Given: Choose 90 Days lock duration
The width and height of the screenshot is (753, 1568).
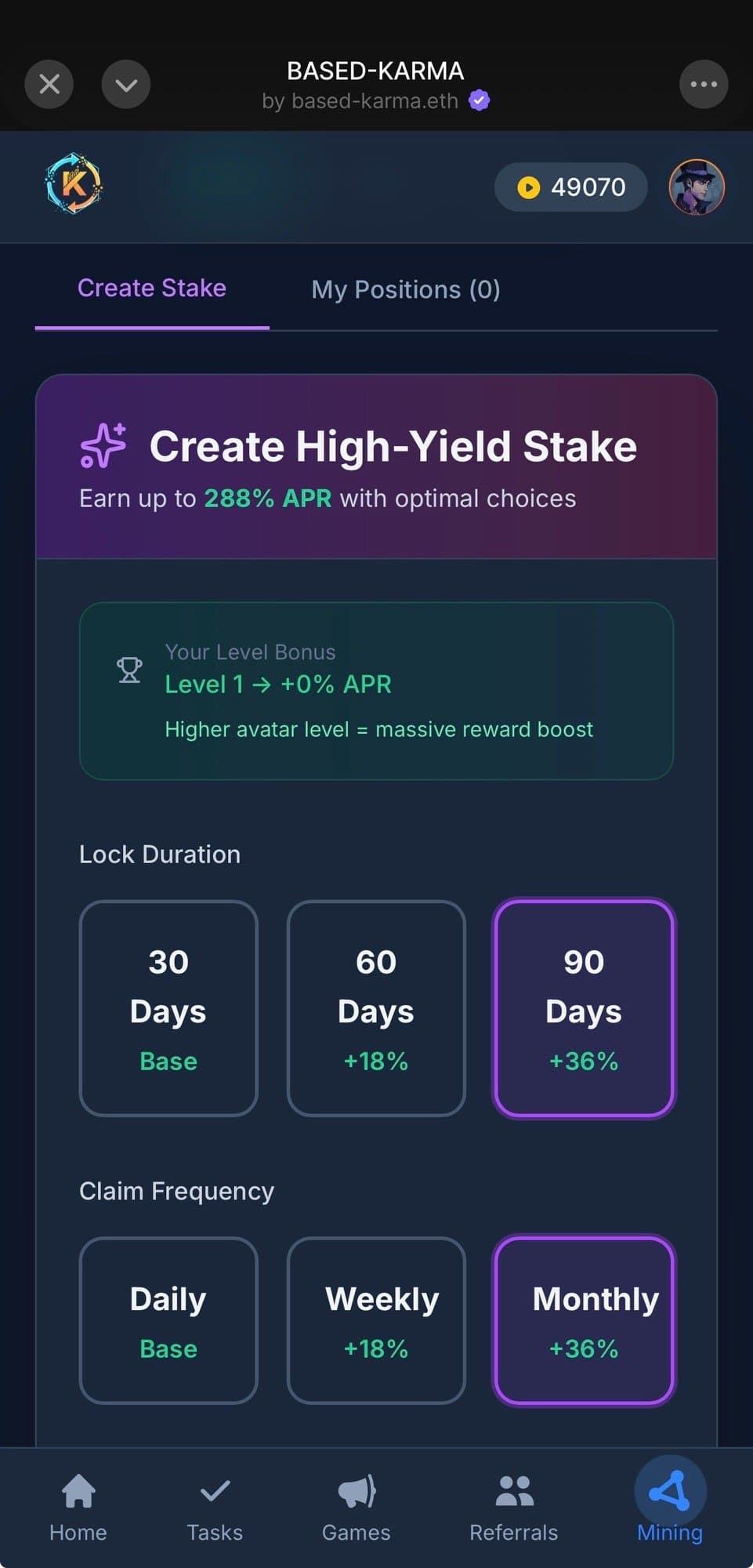Looking at the screenshot, I should click(x=584, y=1008).
